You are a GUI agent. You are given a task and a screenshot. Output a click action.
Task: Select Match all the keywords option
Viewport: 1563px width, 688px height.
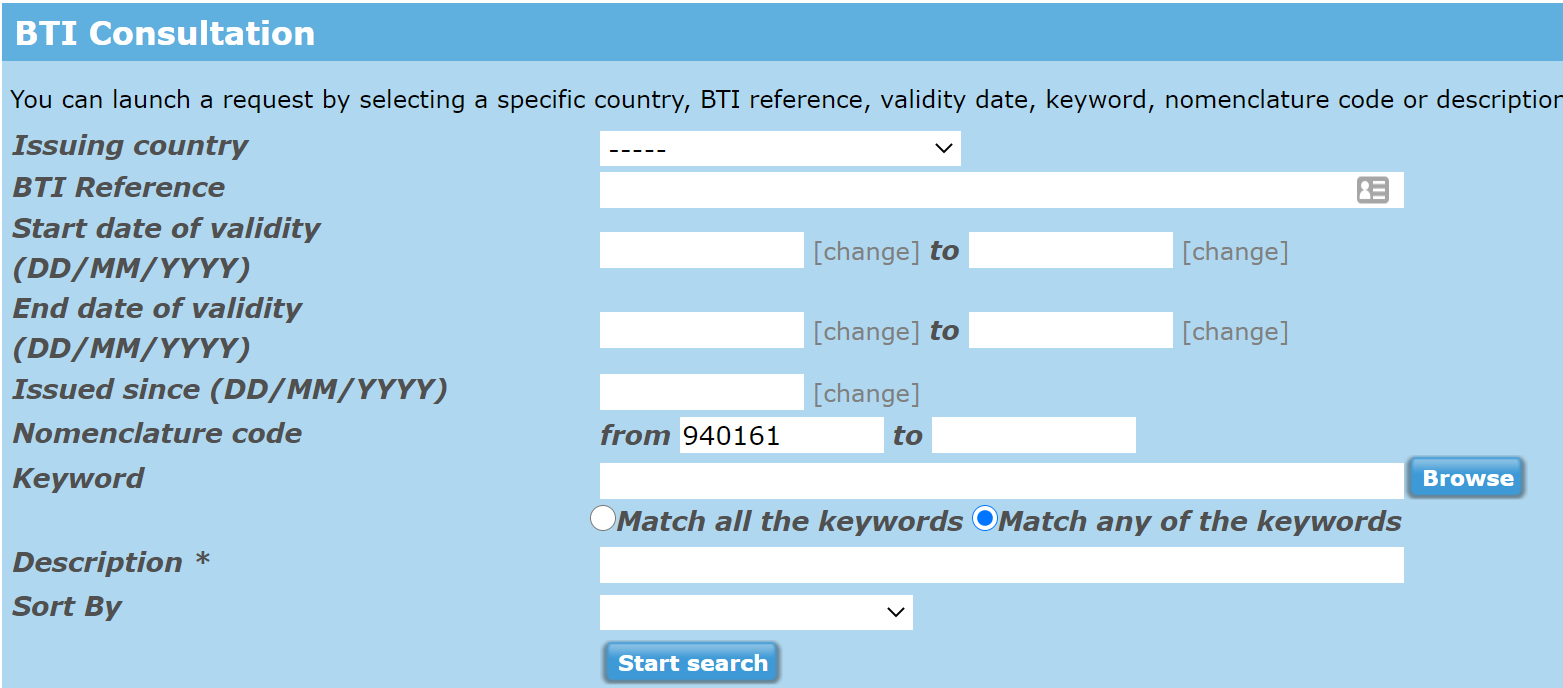click(603, 518)
